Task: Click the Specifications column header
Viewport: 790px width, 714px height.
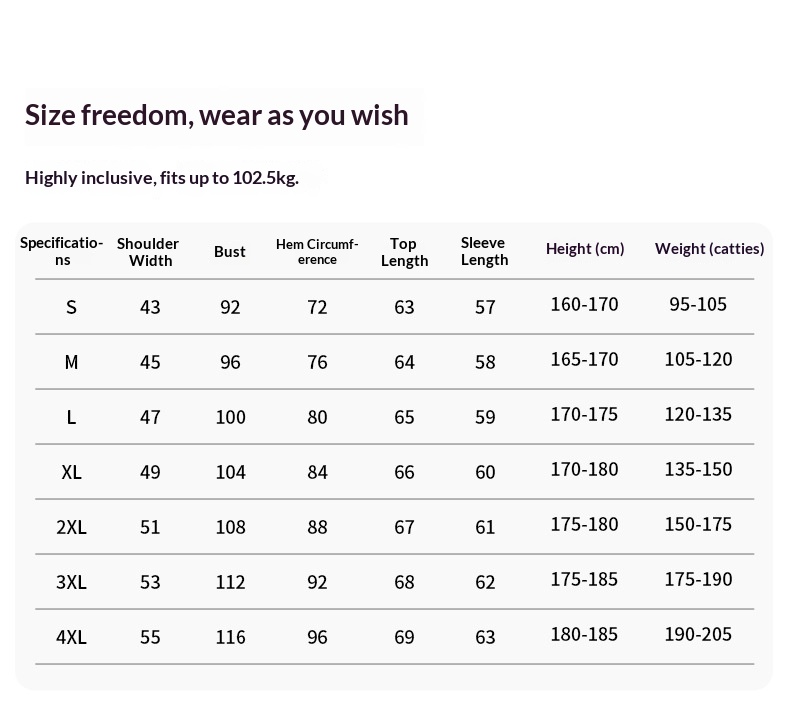Action: pos(62,251)
